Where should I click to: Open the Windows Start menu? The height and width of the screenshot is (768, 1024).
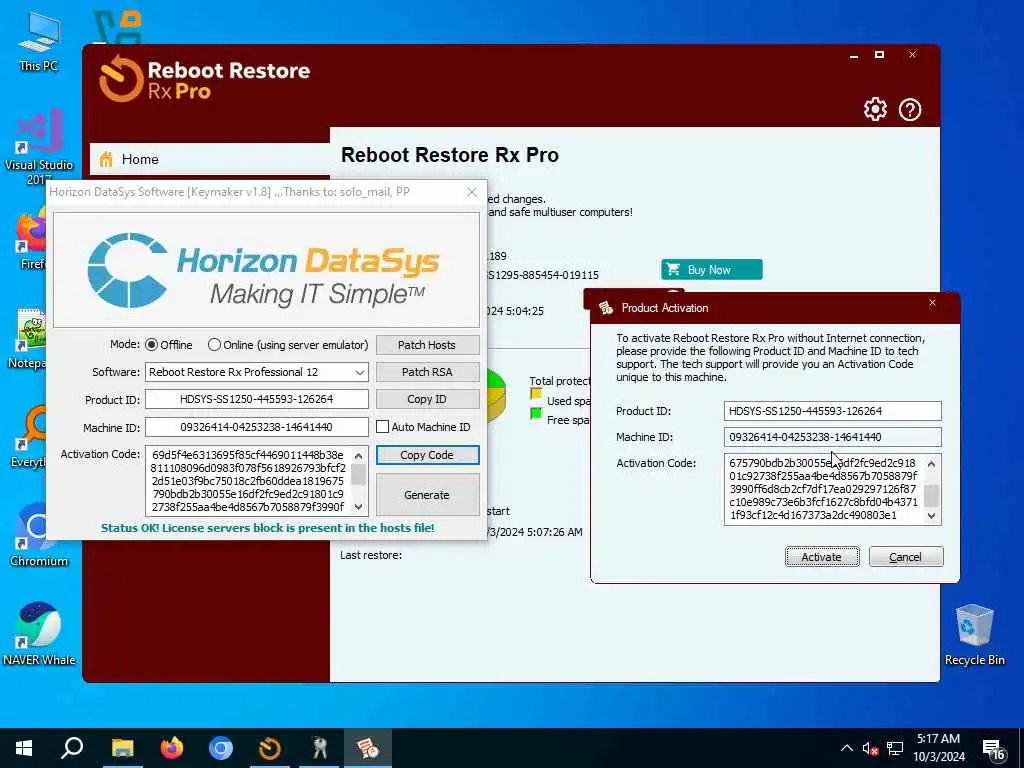point(24,748)
